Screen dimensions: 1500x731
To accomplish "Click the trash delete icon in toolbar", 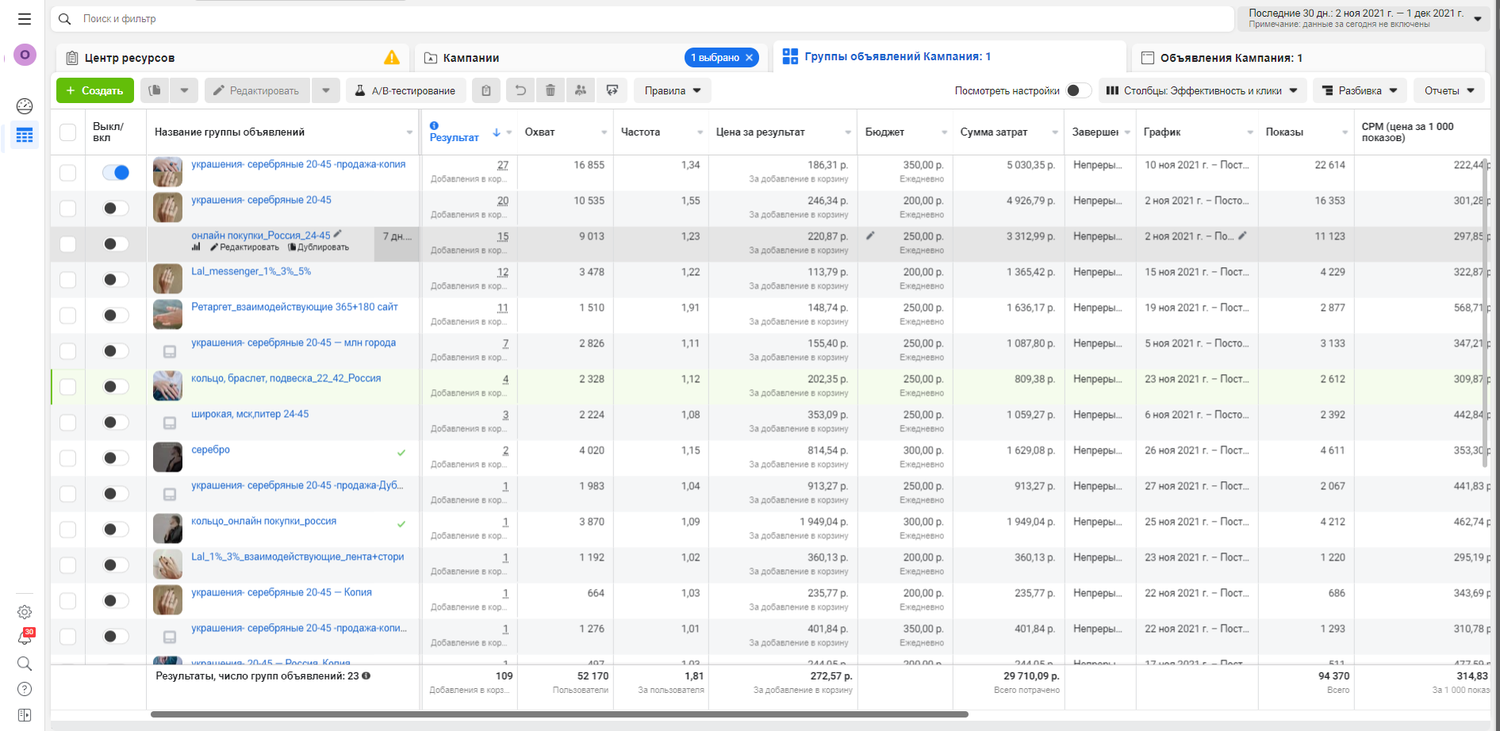I will click(x=550, y=91).
